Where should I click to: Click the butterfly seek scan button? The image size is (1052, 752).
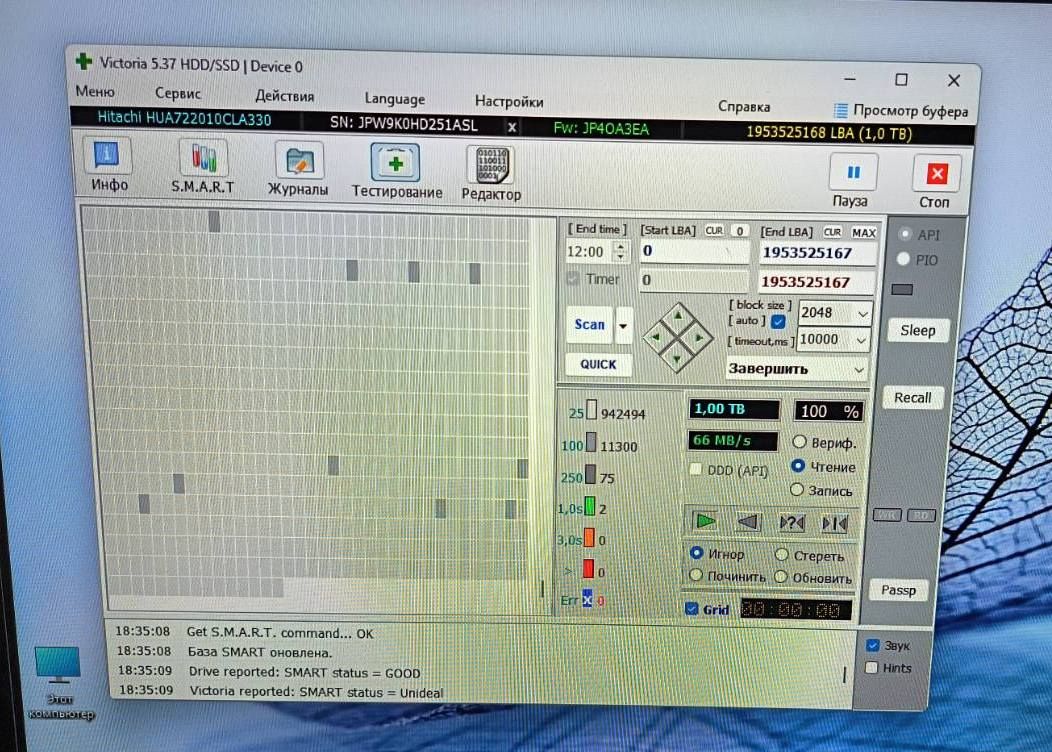[x=835, y=524]
